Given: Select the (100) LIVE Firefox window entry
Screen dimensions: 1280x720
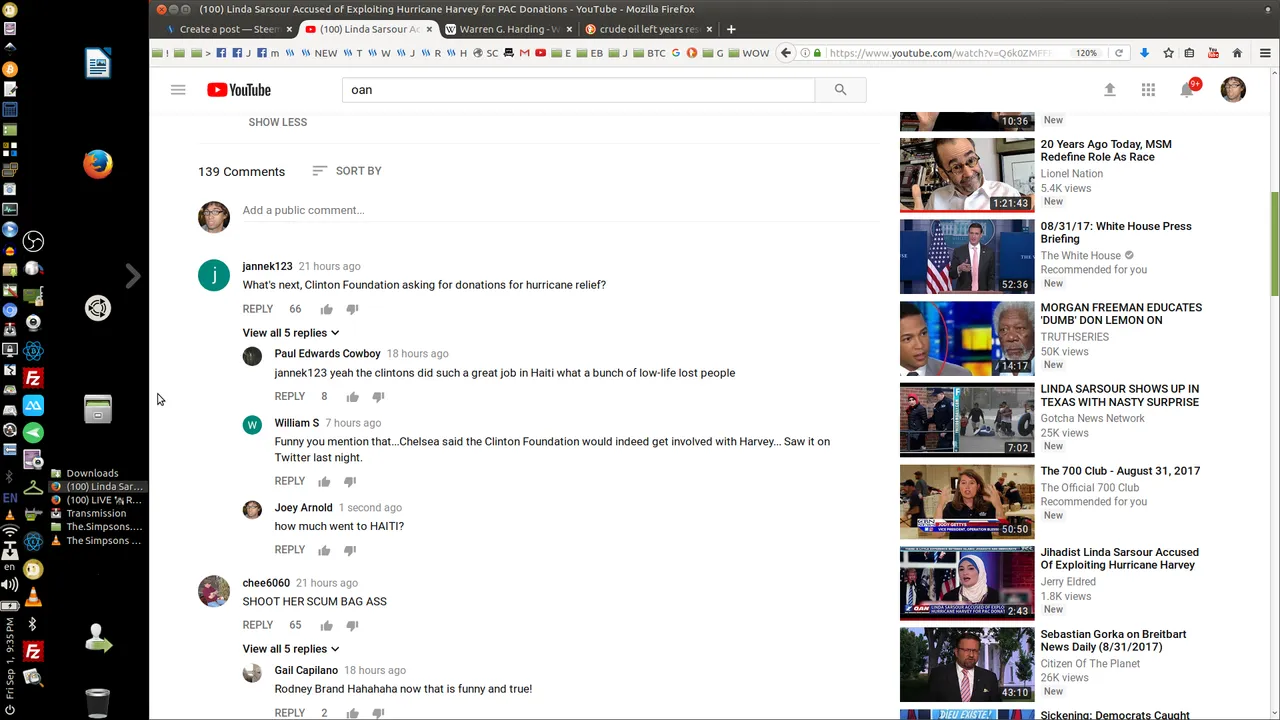Looking at the screenshot, I should (x=97, y=500).
